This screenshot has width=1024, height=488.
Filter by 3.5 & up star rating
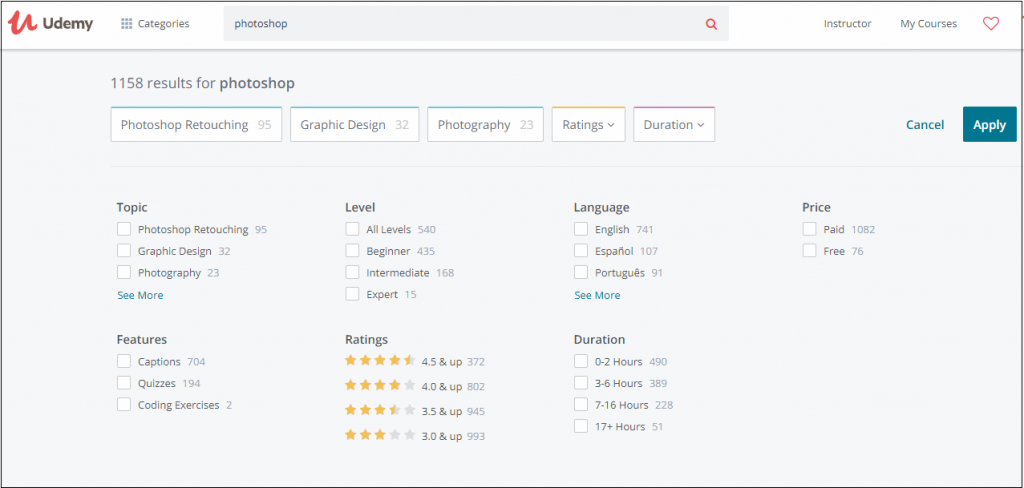(415, 411)
